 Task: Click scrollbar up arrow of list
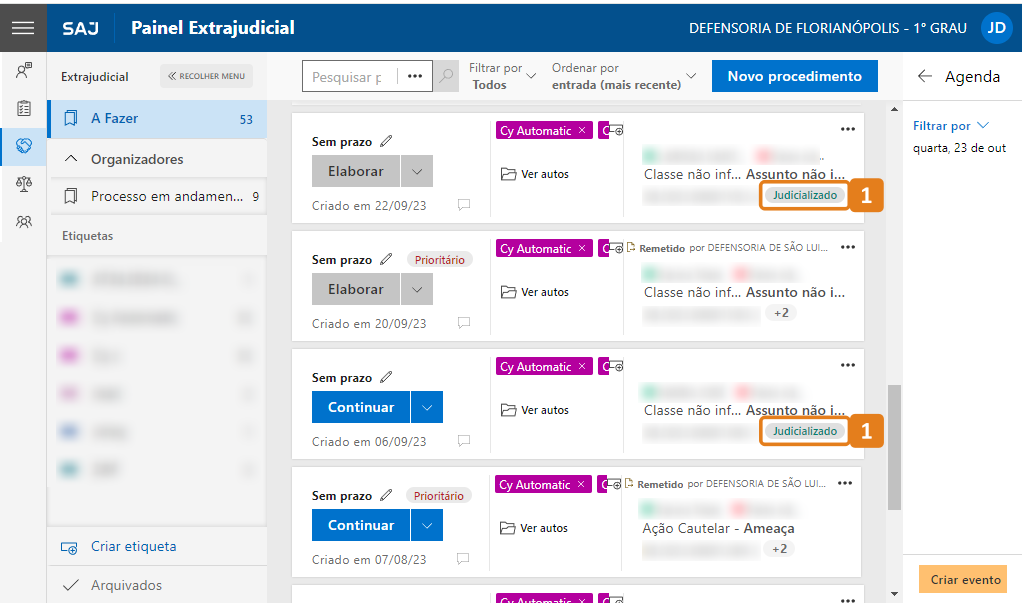(894, 109)
